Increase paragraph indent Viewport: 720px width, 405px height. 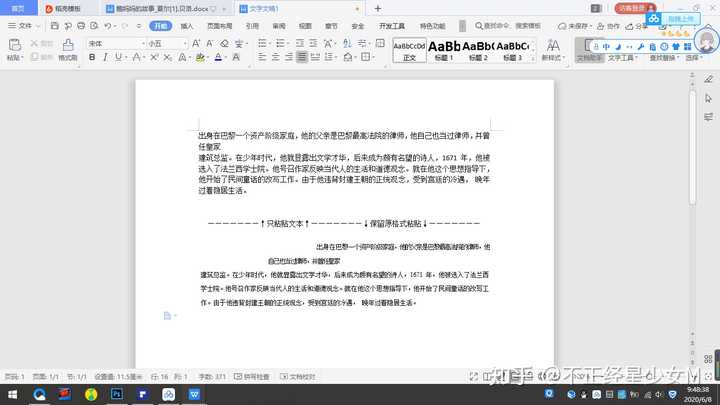point(313,43)
